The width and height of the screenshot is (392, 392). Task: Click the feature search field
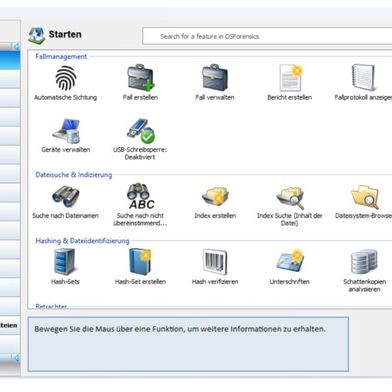click(267, 36)
